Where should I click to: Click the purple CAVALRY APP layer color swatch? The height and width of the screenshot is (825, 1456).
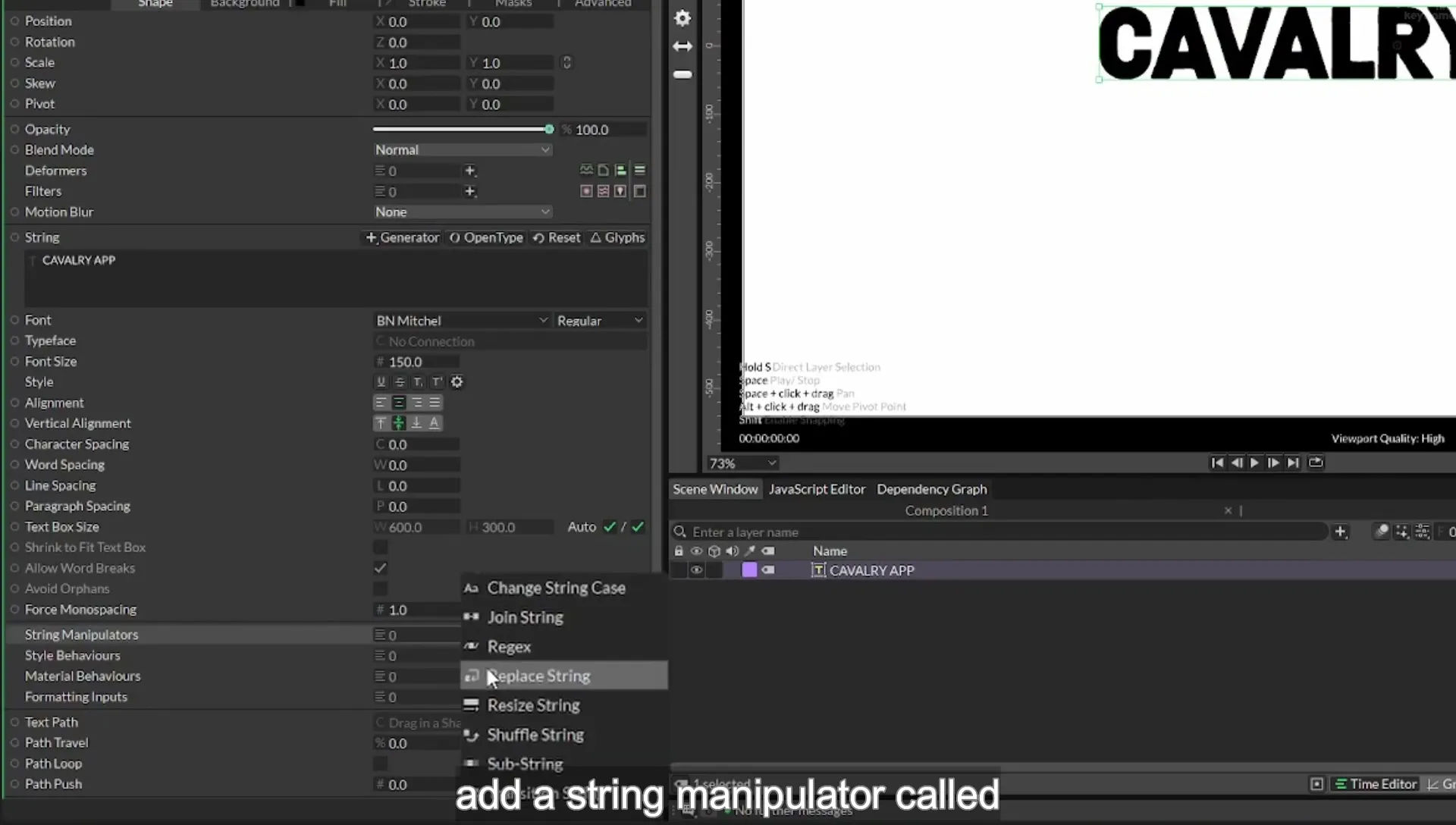point(749,570)
